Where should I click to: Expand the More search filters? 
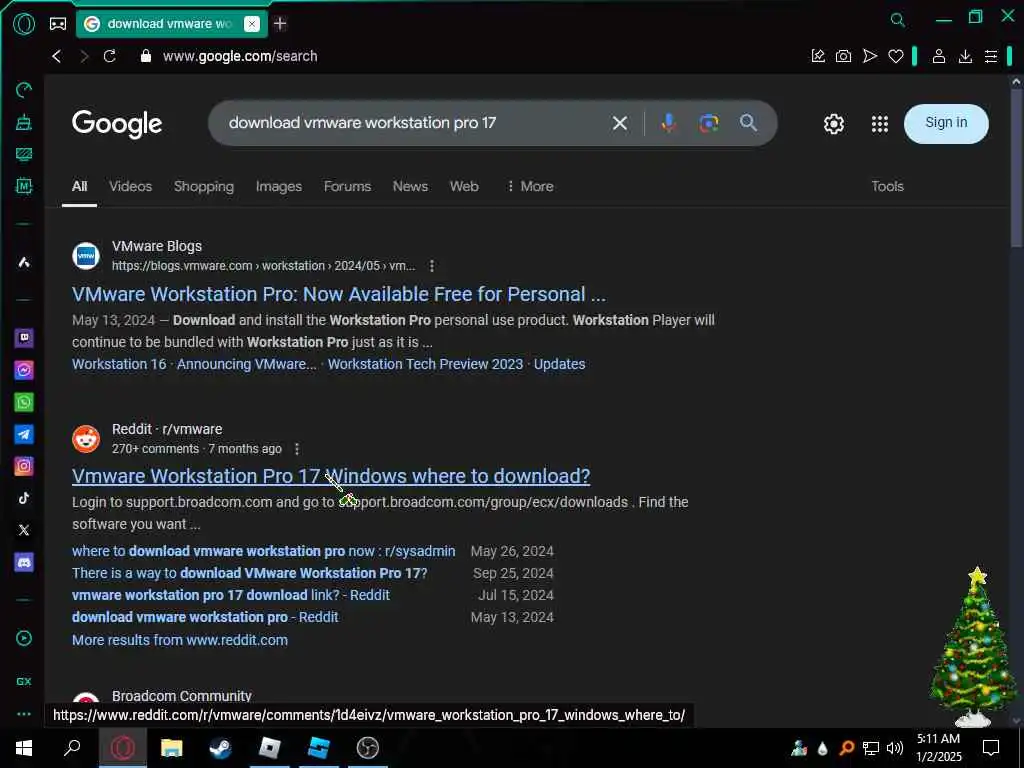(x=530, y=186)
